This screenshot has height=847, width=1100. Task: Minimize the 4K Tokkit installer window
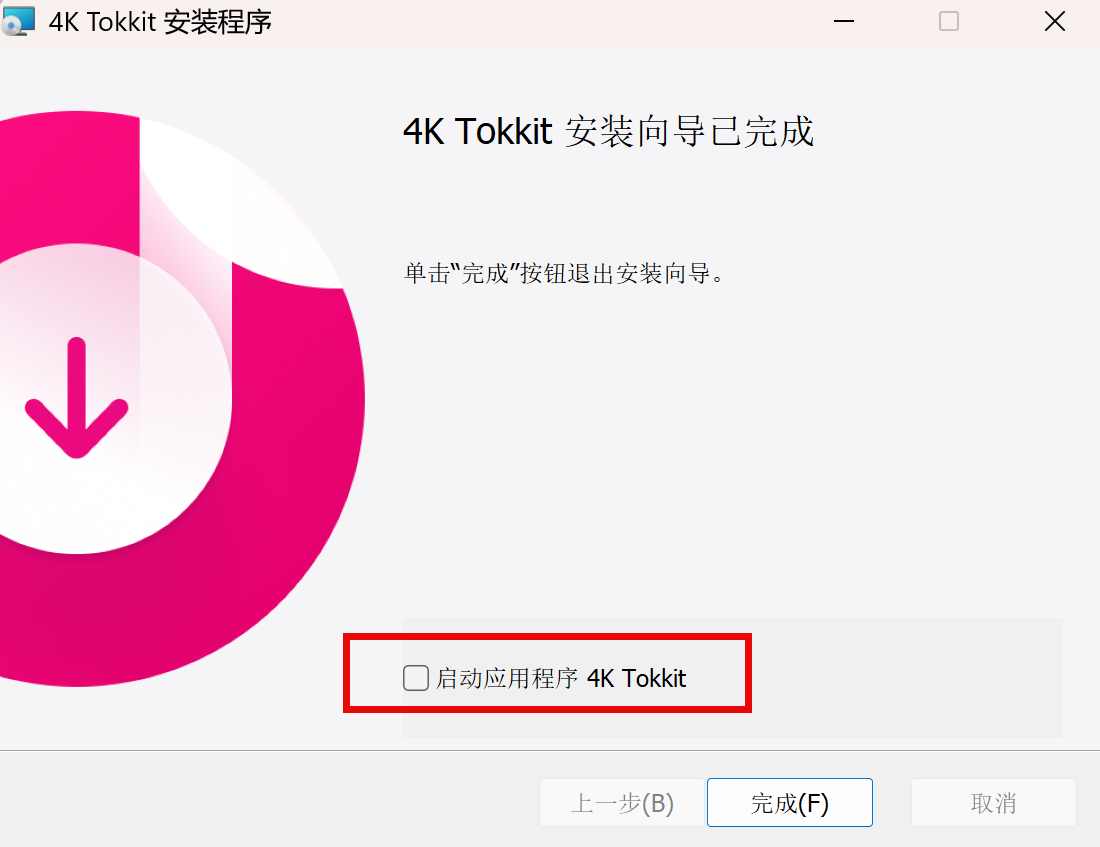(843, 22)
